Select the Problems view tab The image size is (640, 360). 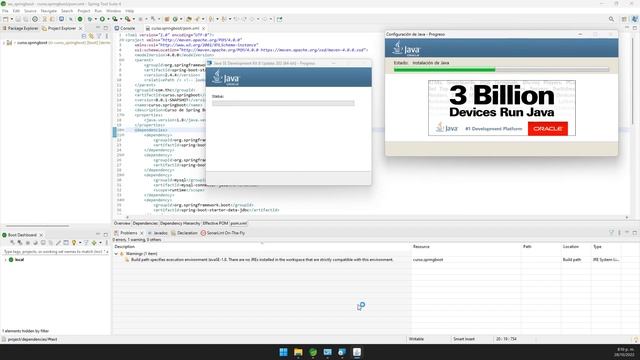(129, 233)
